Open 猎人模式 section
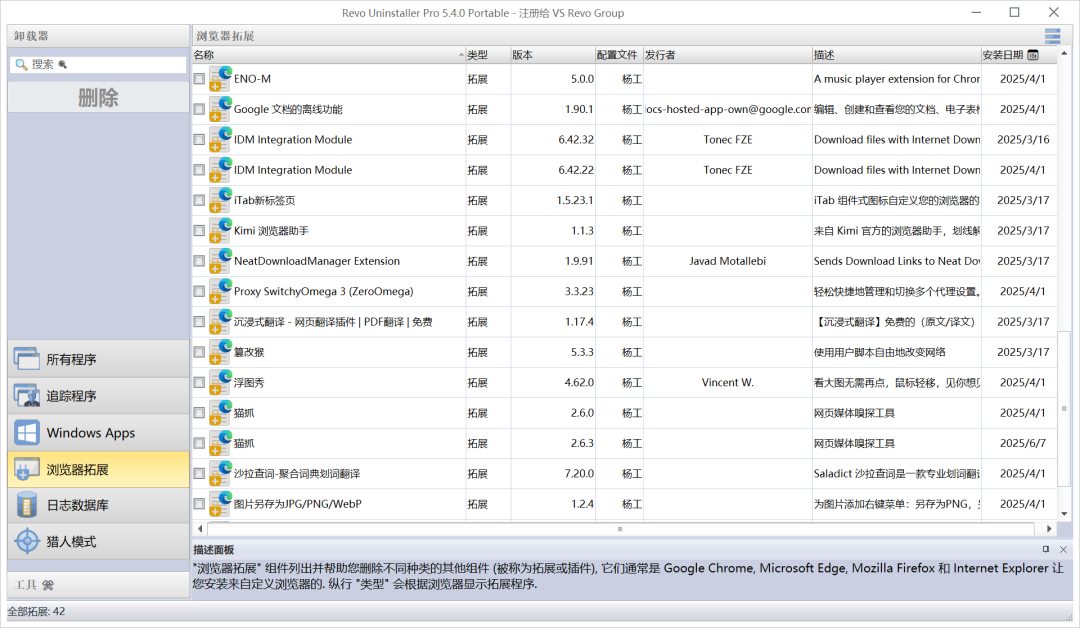The width and height of the screenshot is (1080, 628). 98,541
